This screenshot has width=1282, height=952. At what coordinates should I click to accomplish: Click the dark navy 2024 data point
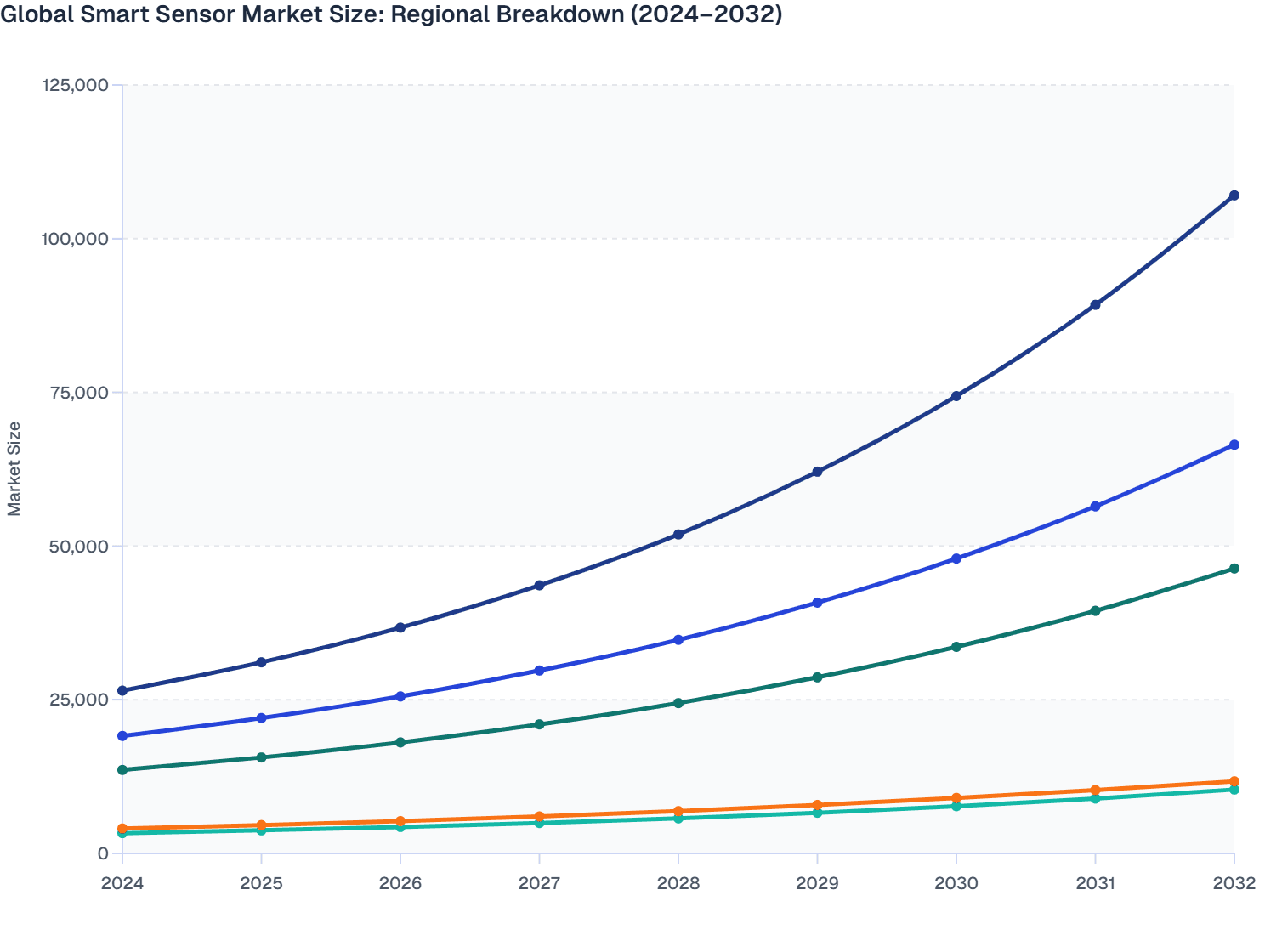tap(123, 690)
